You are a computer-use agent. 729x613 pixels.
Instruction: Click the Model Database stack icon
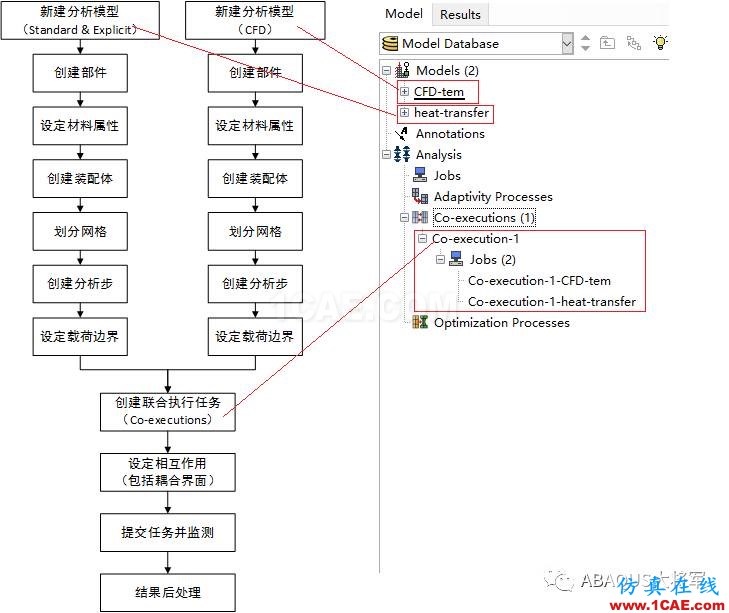click(x=390, y=44)
